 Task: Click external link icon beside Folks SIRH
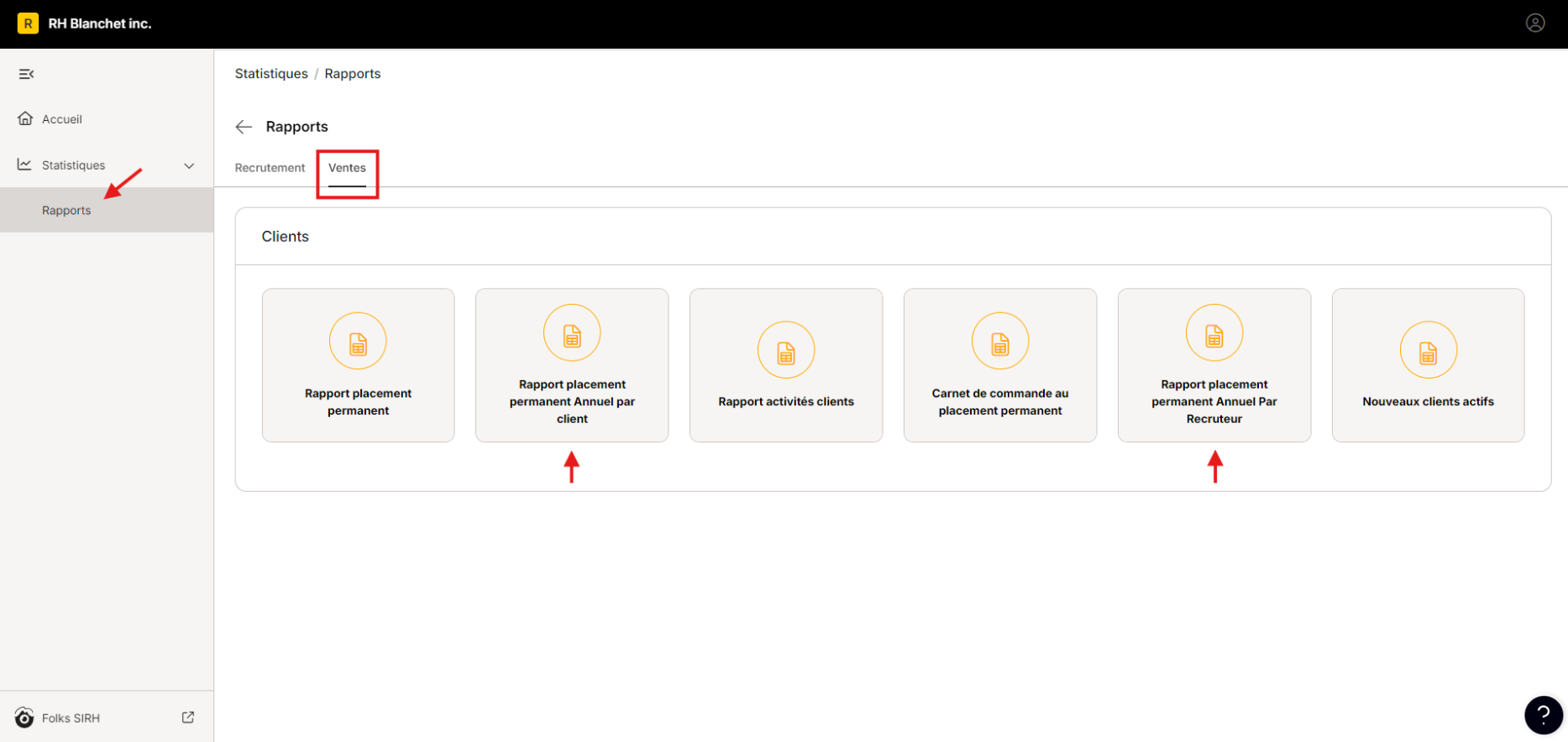(188, 718)
